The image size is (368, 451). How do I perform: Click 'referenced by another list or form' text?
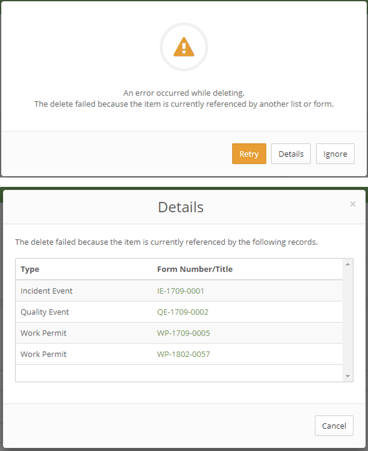tap(270, 104)
